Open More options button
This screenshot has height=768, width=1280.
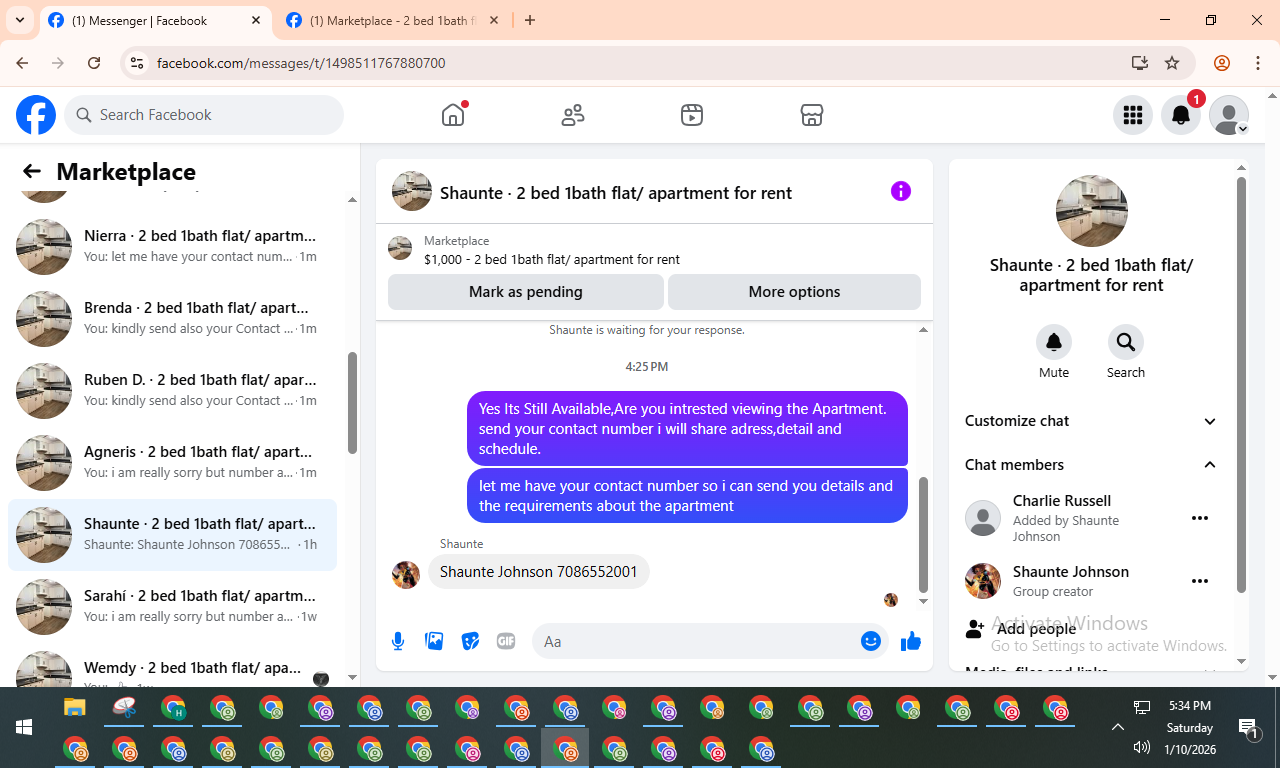point(794,292)
